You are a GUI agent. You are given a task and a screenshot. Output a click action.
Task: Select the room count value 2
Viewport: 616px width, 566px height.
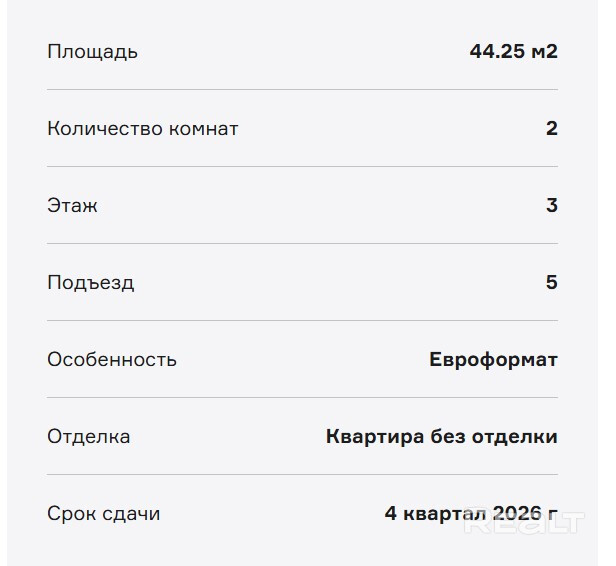point(551,128)
